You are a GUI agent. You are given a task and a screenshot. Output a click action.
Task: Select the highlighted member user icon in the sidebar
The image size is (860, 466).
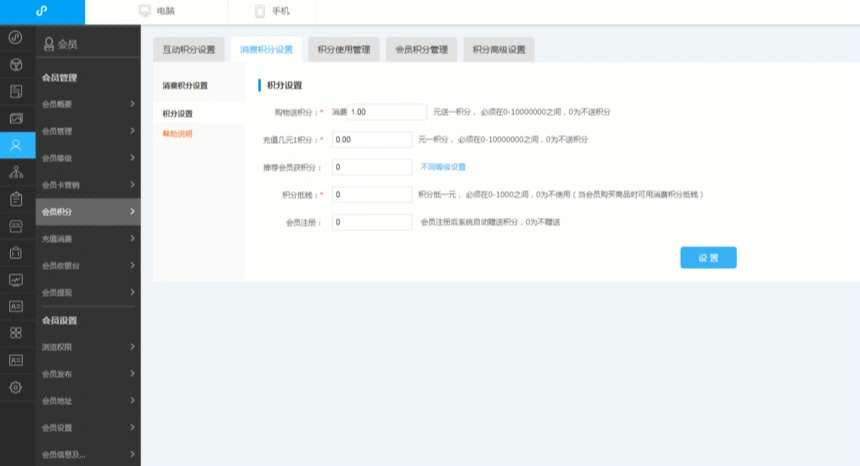coord(16,145)
